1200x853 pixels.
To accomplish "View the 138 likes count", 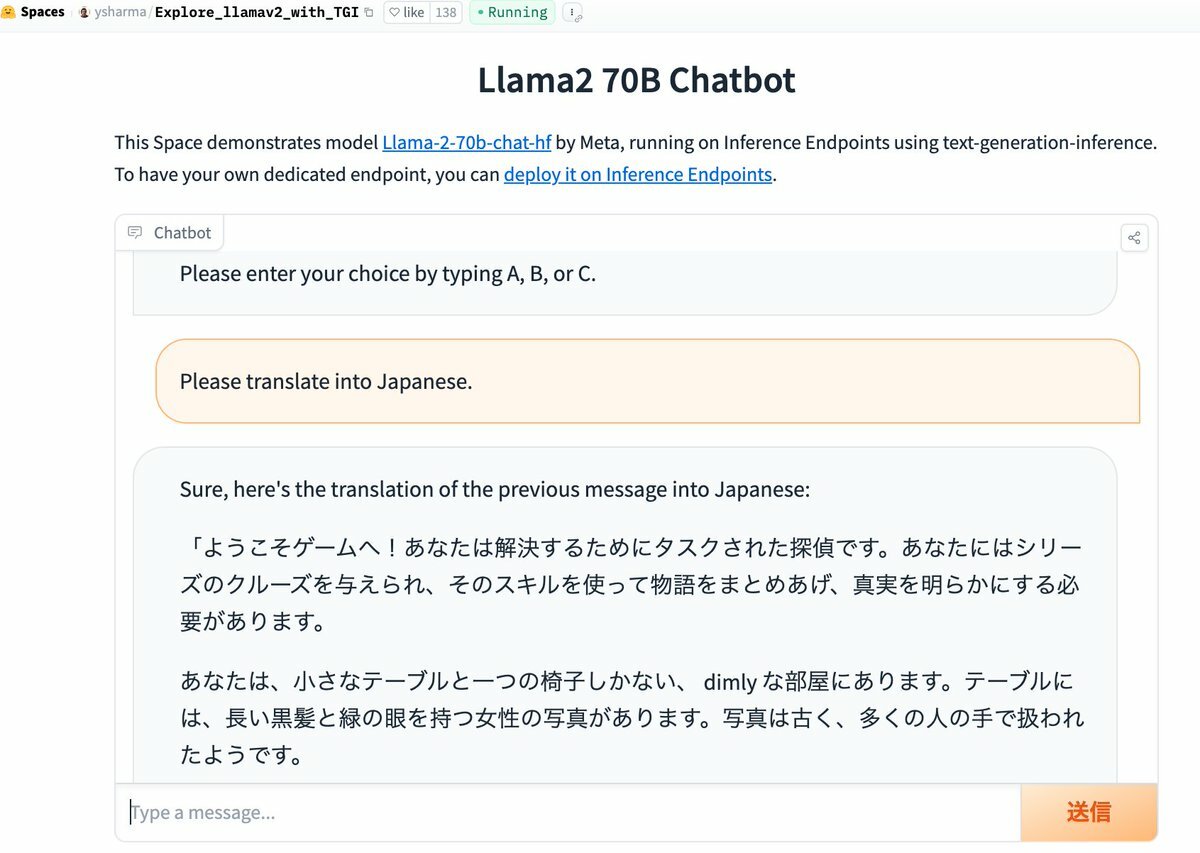I will point(446,13).
